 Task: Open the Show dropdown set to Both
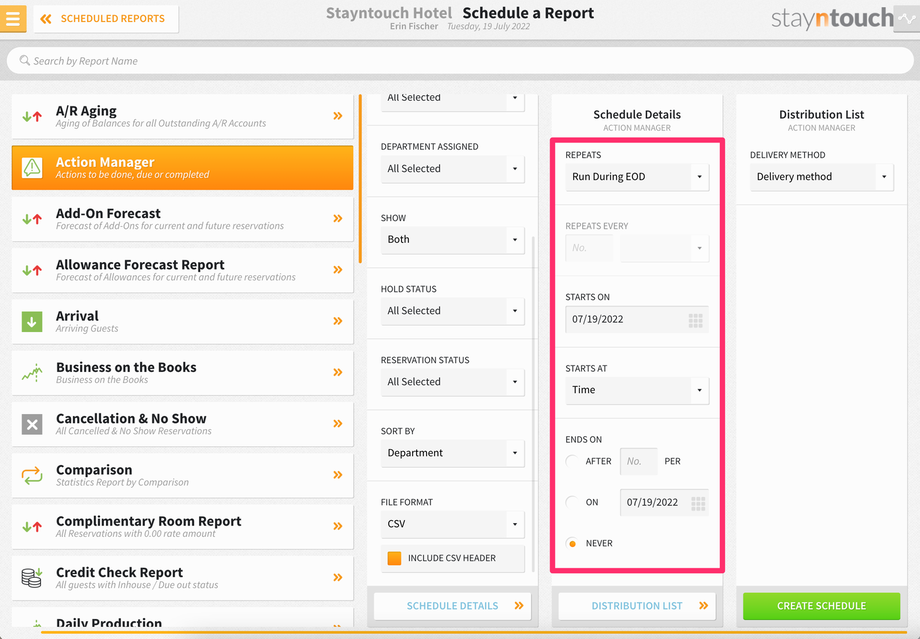452,240
